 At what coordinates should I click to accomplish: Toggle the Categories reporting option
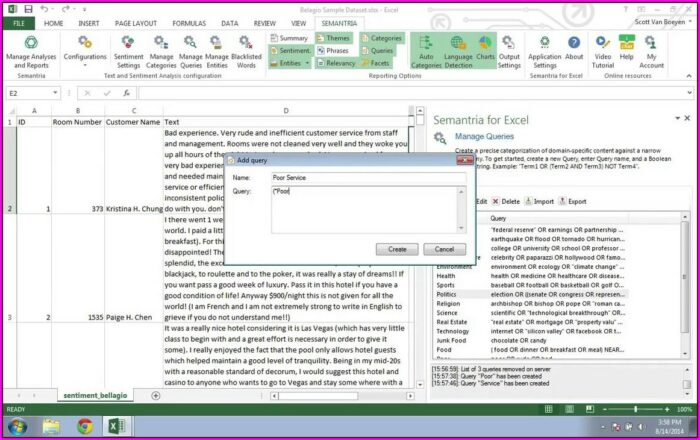382,38
